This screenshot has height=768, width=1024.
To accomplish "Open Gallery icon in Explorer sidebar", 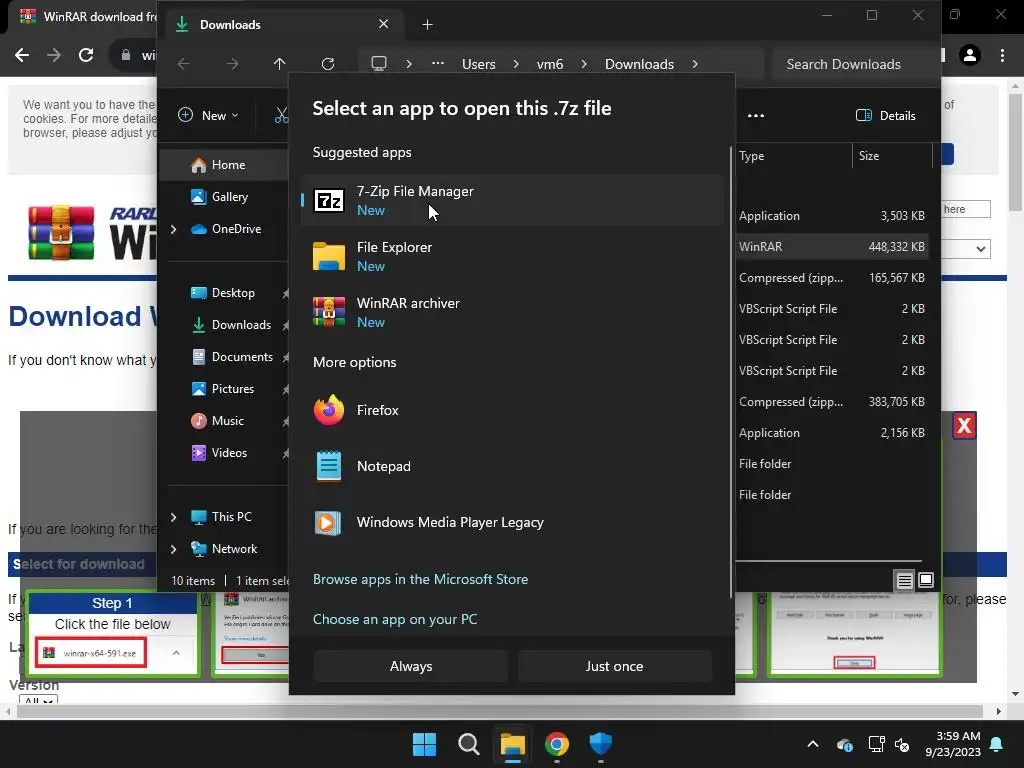I will pyautogui.click(x=199, y=197).
